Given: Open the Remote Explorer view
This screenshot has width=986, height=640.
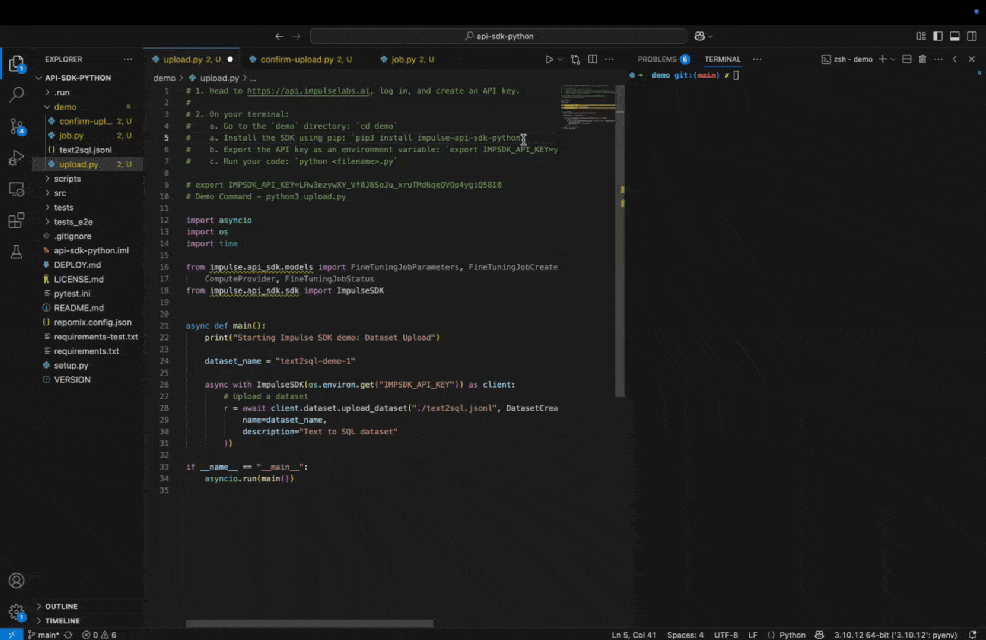Looking at the screenshot, I should [16, 189].
